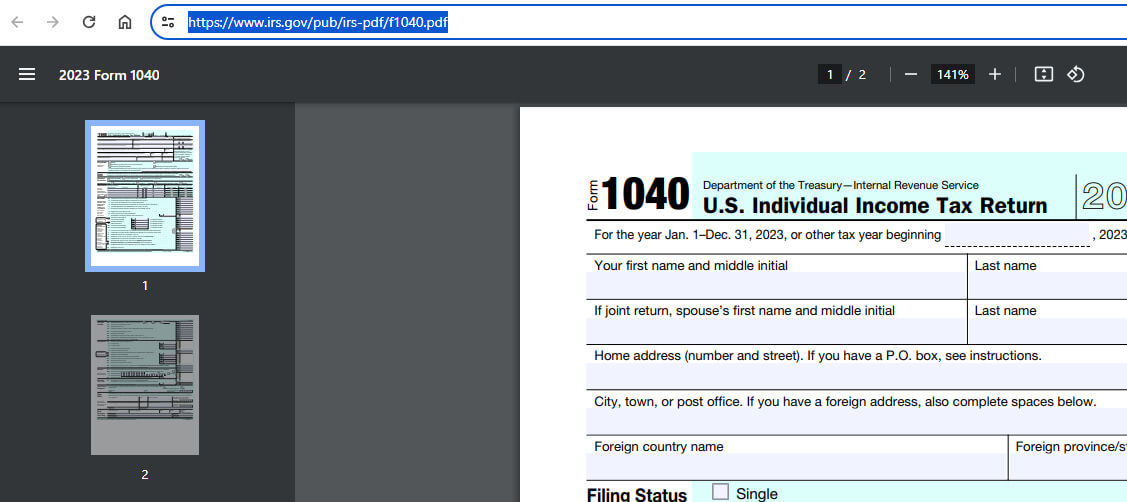Viewport: 1127px width, 502px height.
Task: View site information icon in address bar
Action: (168, 22)
